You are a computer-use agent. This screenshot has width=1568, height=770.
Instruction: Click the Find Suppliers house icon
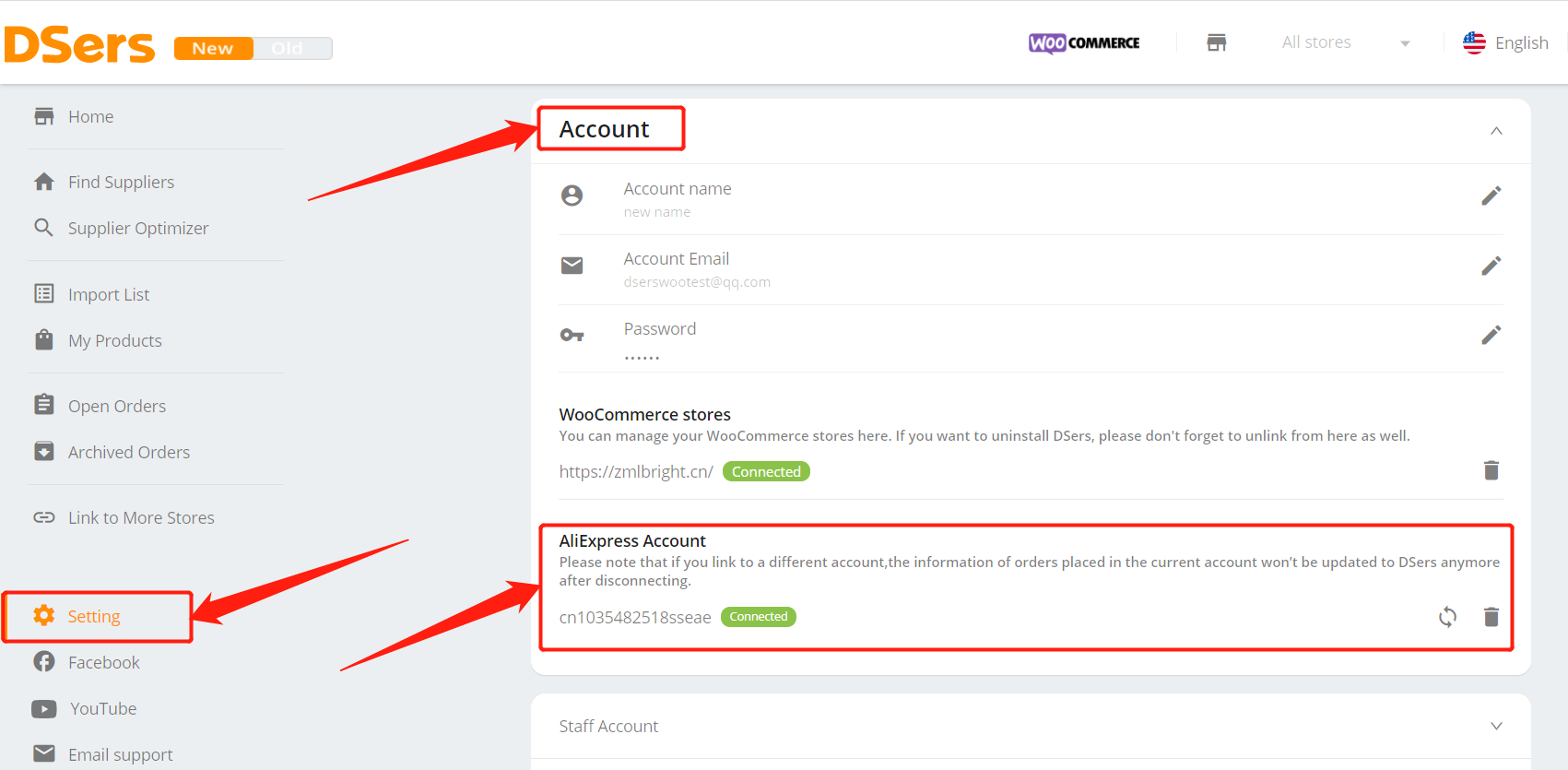tap(44, 182)
